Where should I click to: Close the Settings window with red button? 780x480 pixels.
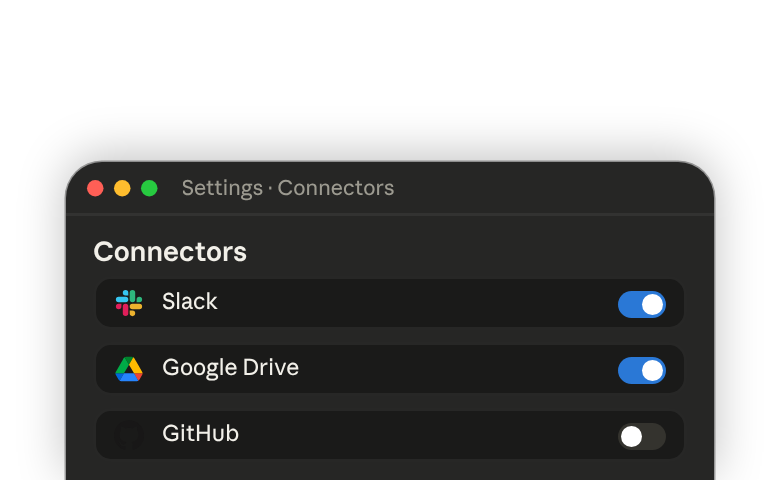pyautogui.click(x=95, y=189)
